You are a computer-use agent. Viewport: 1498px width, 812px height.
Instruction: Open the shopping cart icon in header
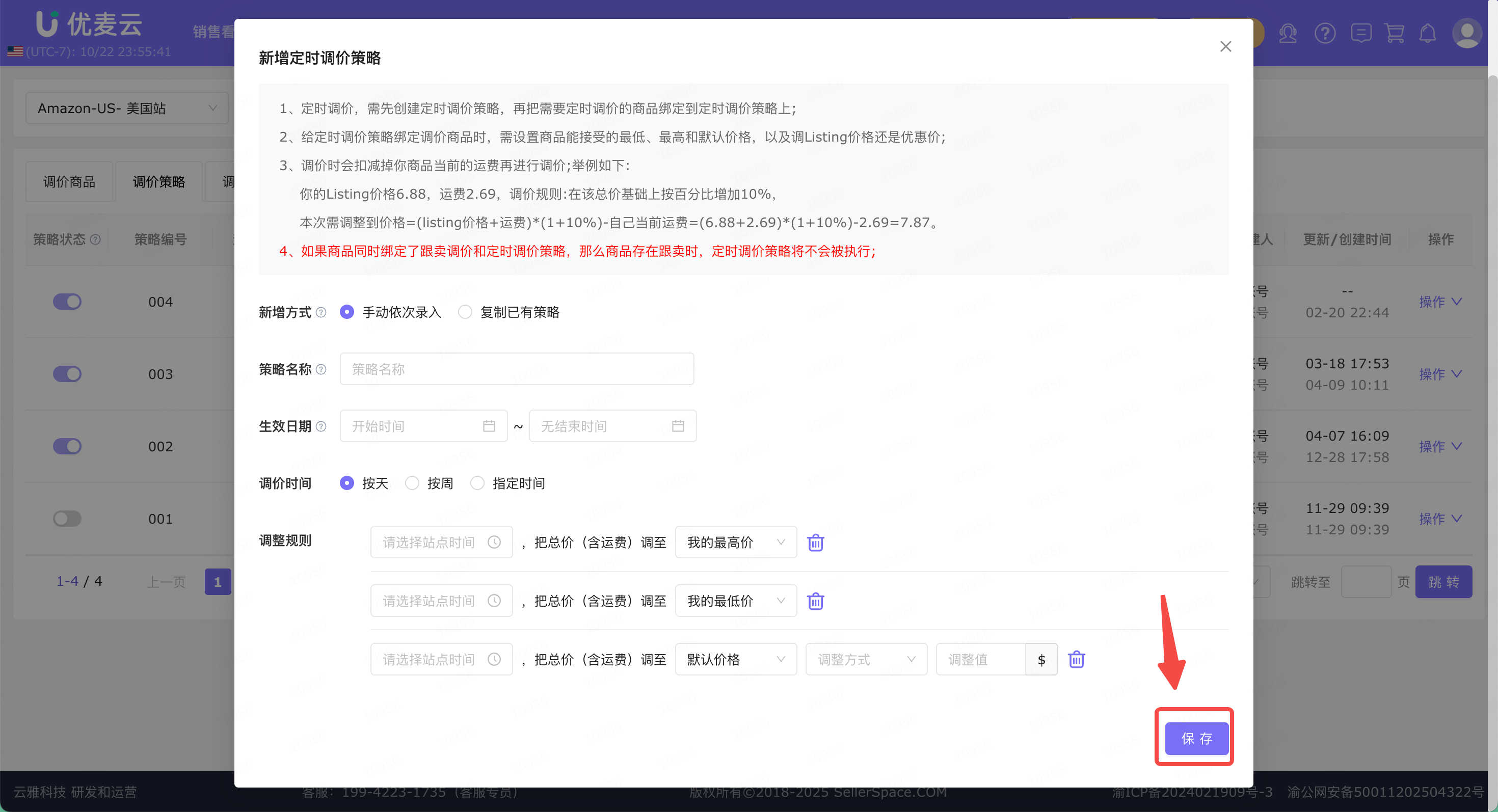[x=1394, y=33]
